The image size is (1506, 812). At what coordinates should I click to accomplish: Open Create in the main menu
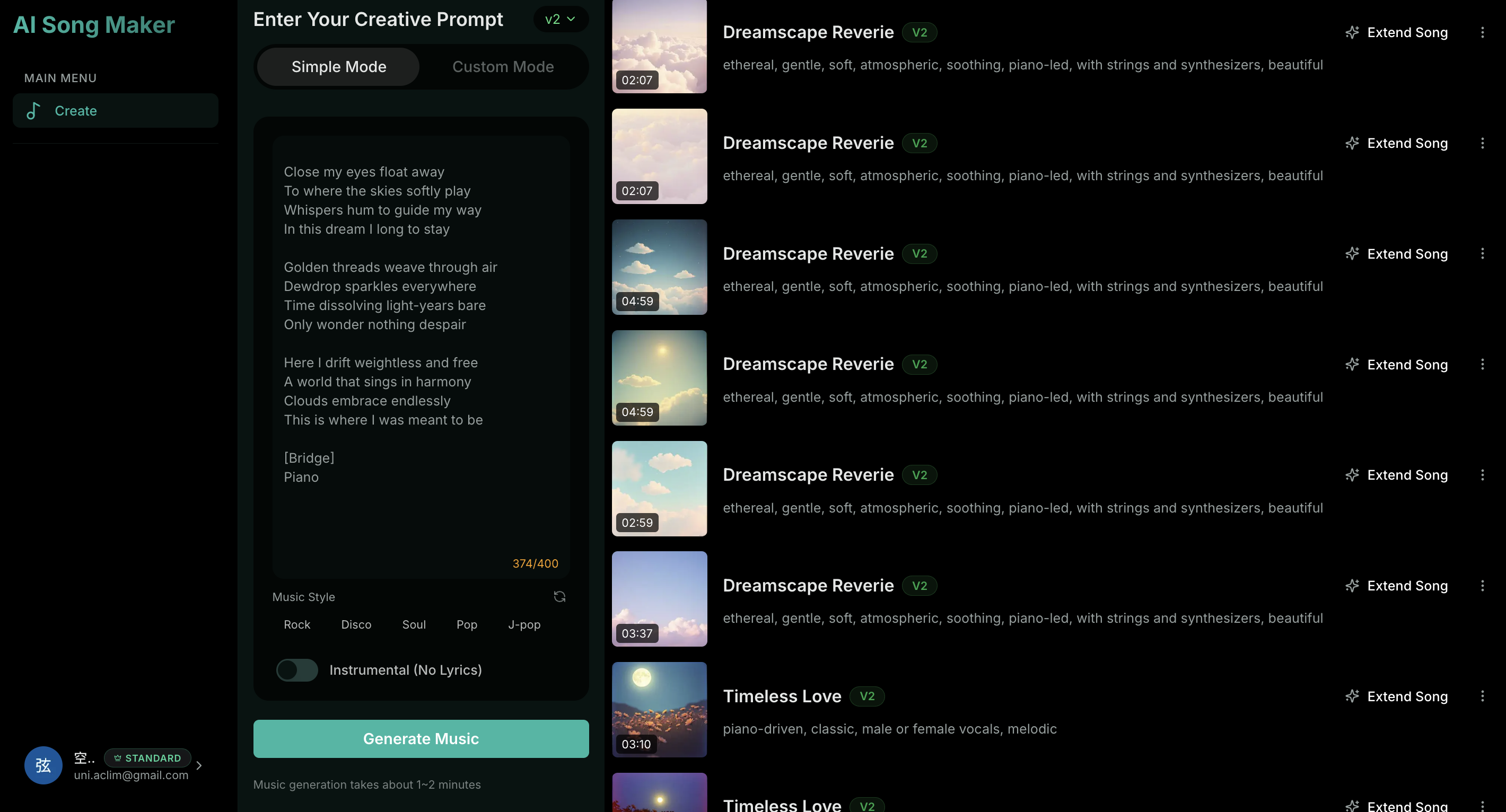click(116, 110)
